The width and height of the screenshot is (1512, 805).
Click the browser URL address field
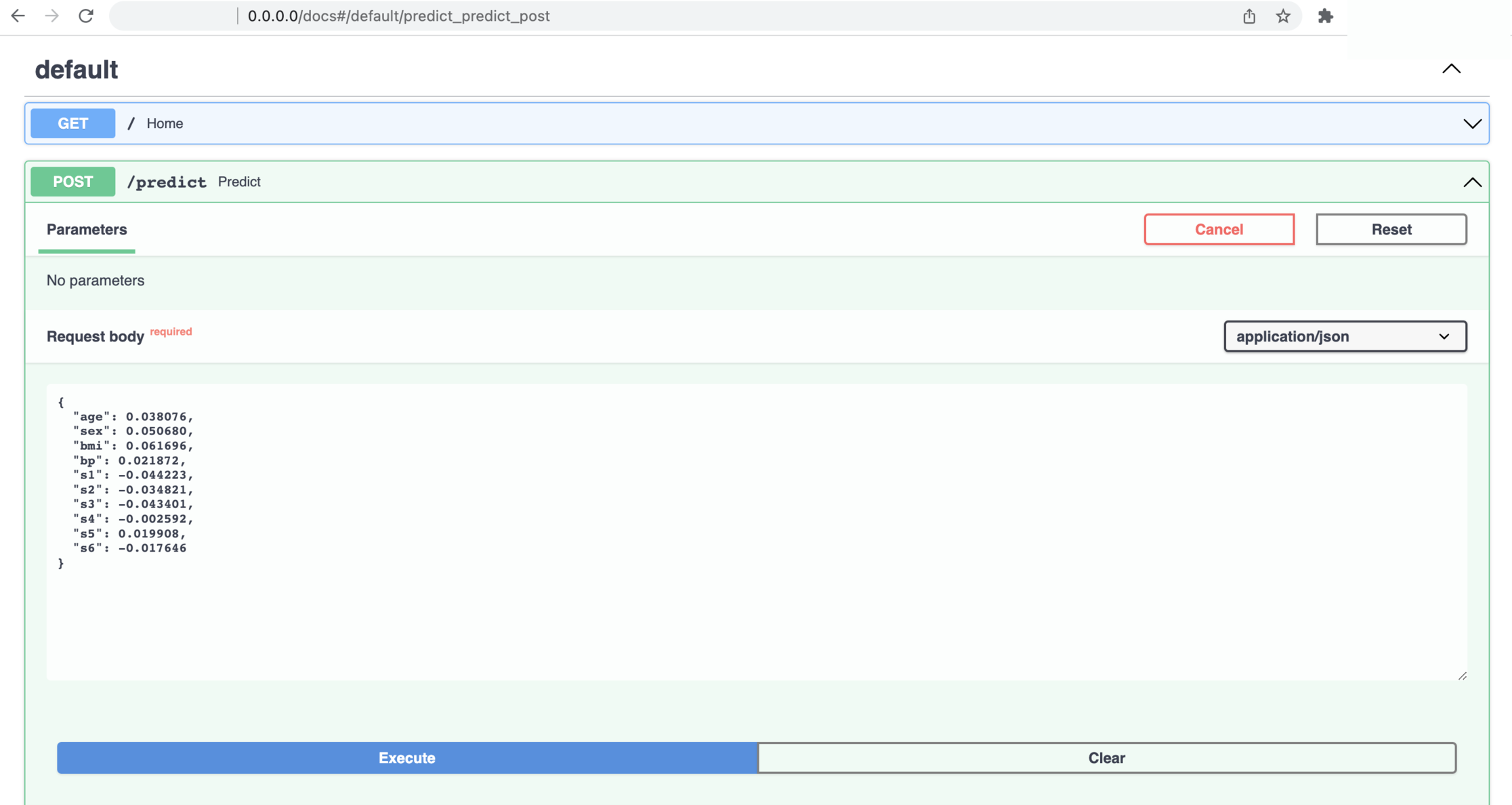(x=677, y=16)
